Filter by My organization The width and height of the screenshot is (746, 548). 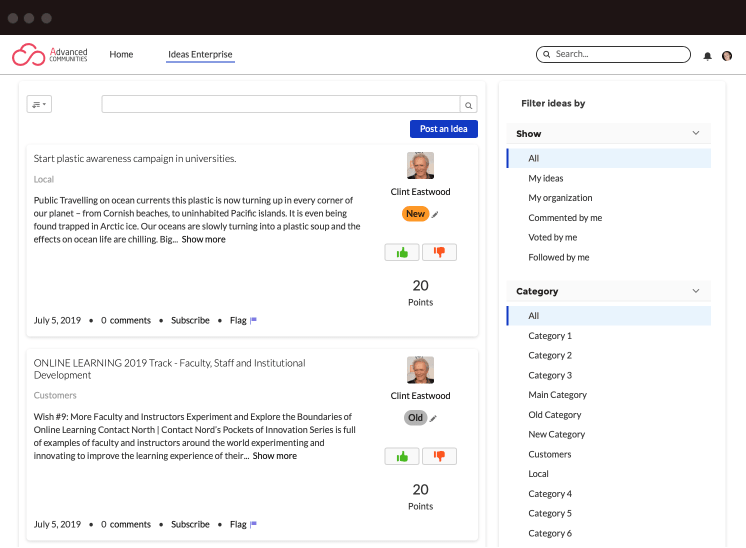560,198
